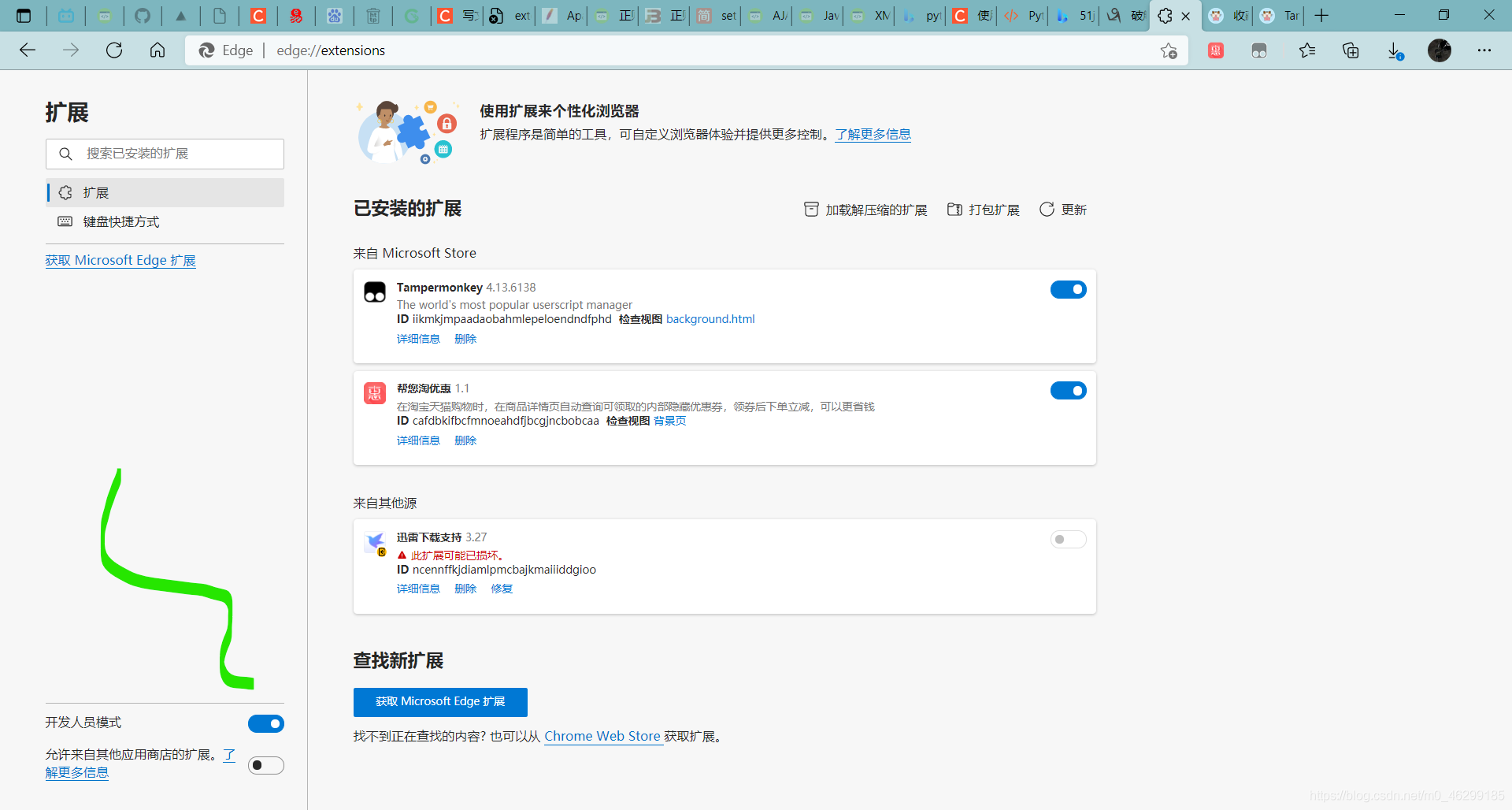Click the search installed extensions field
Screen dimensions: 1512x810
tap(165, 154)
